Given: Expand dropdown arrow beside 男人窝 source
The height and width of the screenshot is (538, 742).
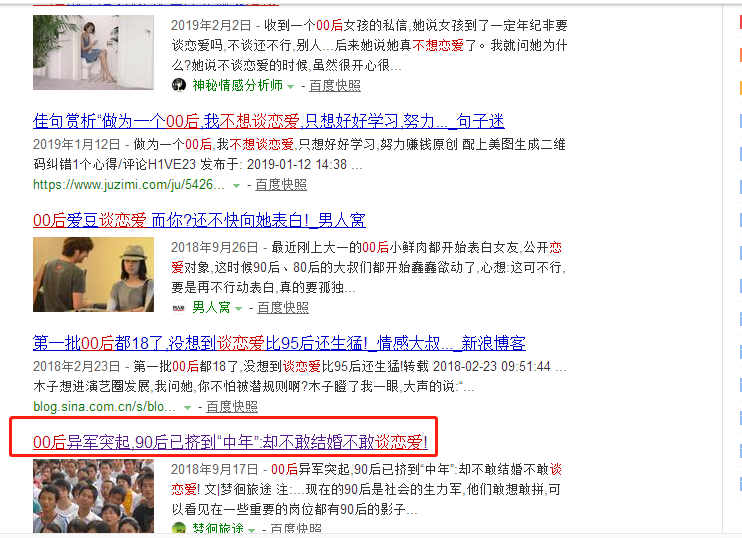Looking at the screenshot, I should 238,309.
